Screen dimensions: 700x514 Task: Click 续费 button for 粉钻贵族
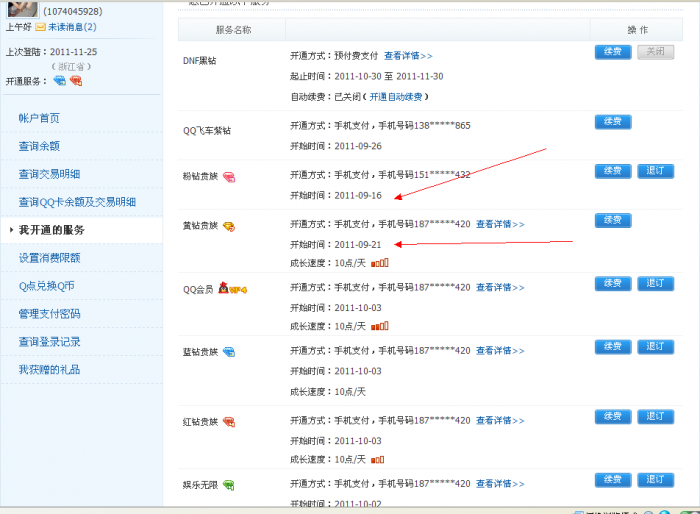pos(613,171)
